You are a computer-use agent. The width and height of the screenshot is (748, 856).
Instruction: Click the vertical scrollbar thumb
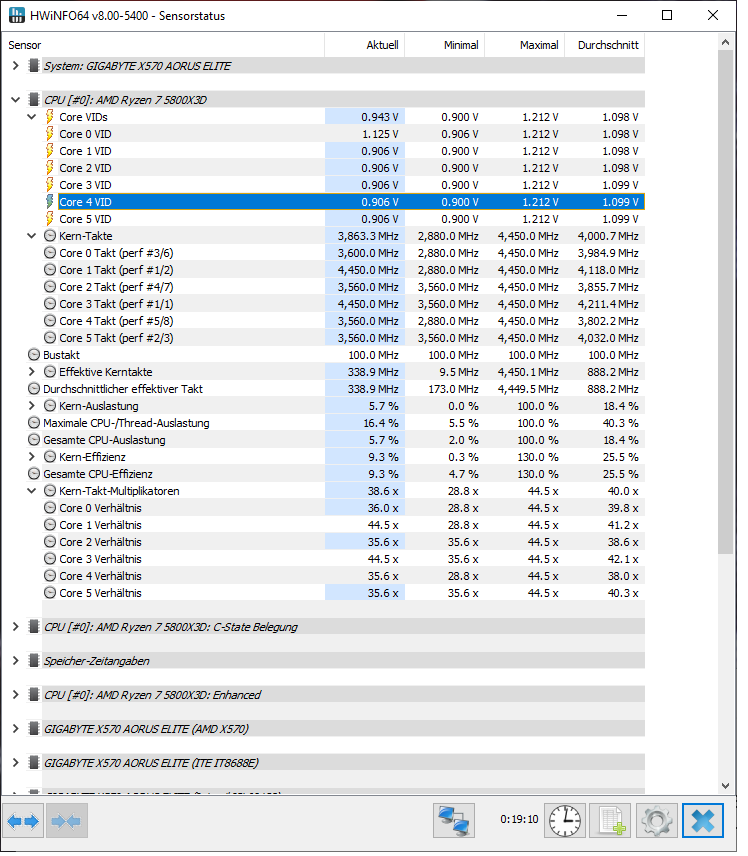click(727, 303)
